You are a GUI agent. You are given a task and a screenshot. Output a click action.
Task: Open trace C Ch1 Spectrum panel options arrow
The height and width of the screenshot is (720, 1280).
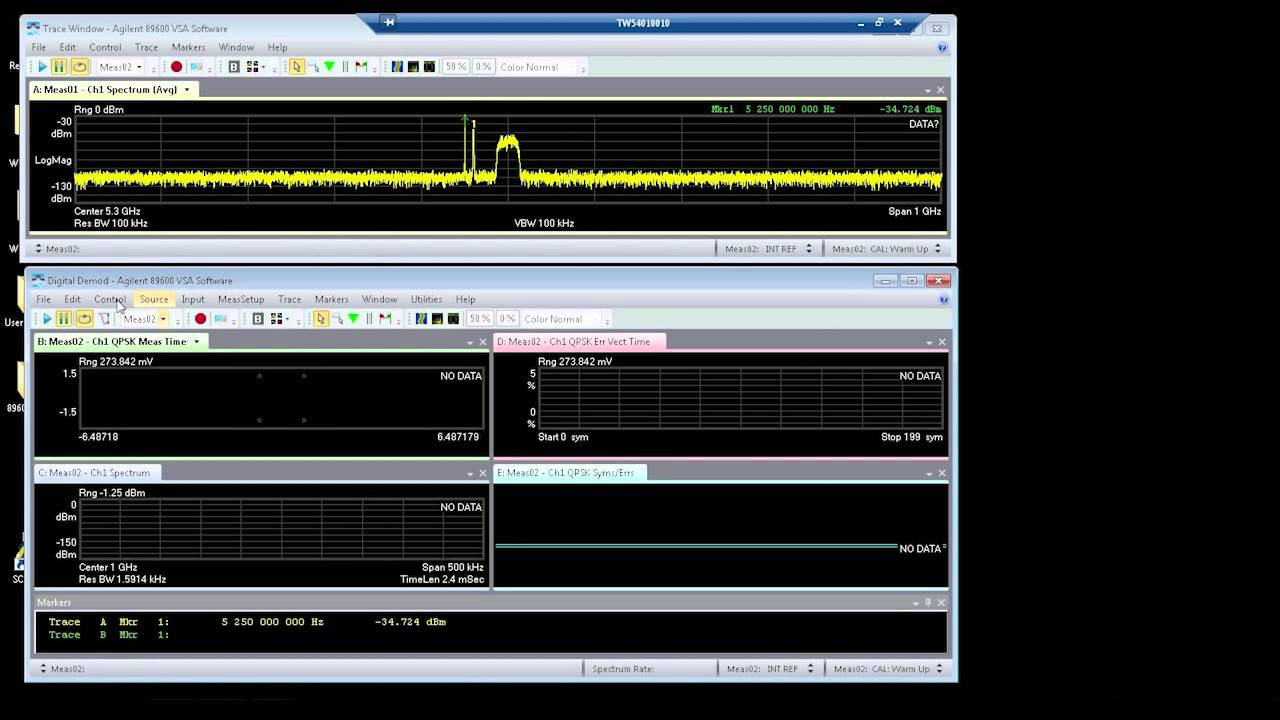470,473
